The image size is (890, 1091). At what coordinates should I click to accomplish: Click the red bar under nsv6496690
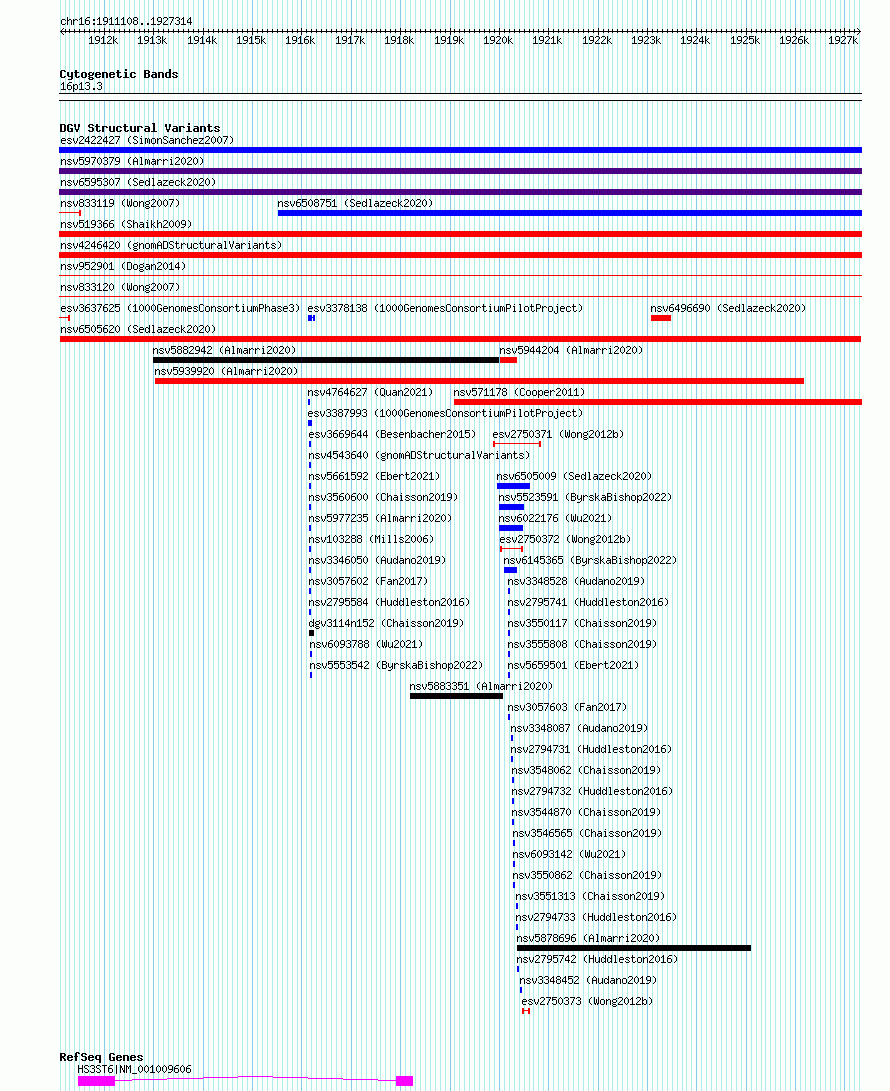tap(661, 318)
